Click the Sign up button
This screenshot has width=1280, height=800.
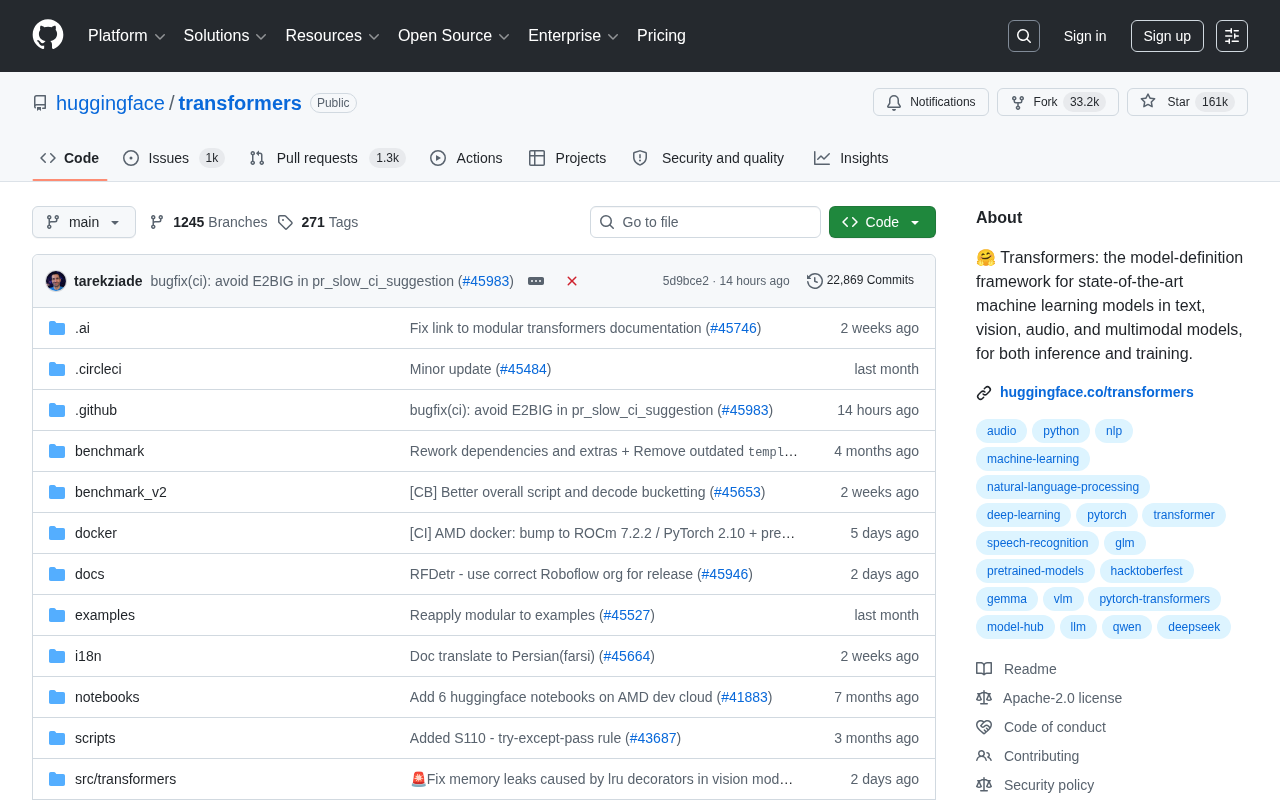click(x=1167, y=36)
